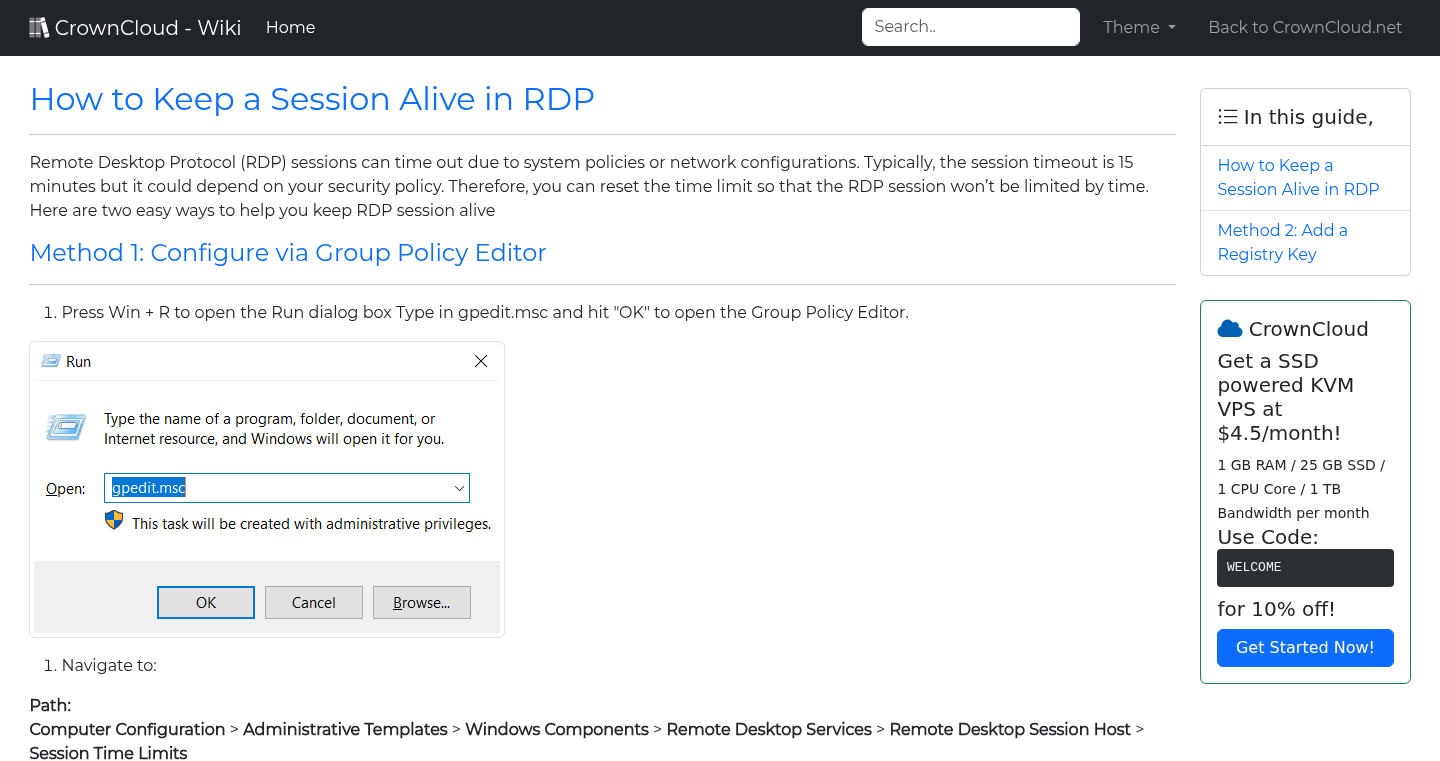1440x761 pixels.
Task: Click the Browse... button
Action: click(x=421, y=602)
